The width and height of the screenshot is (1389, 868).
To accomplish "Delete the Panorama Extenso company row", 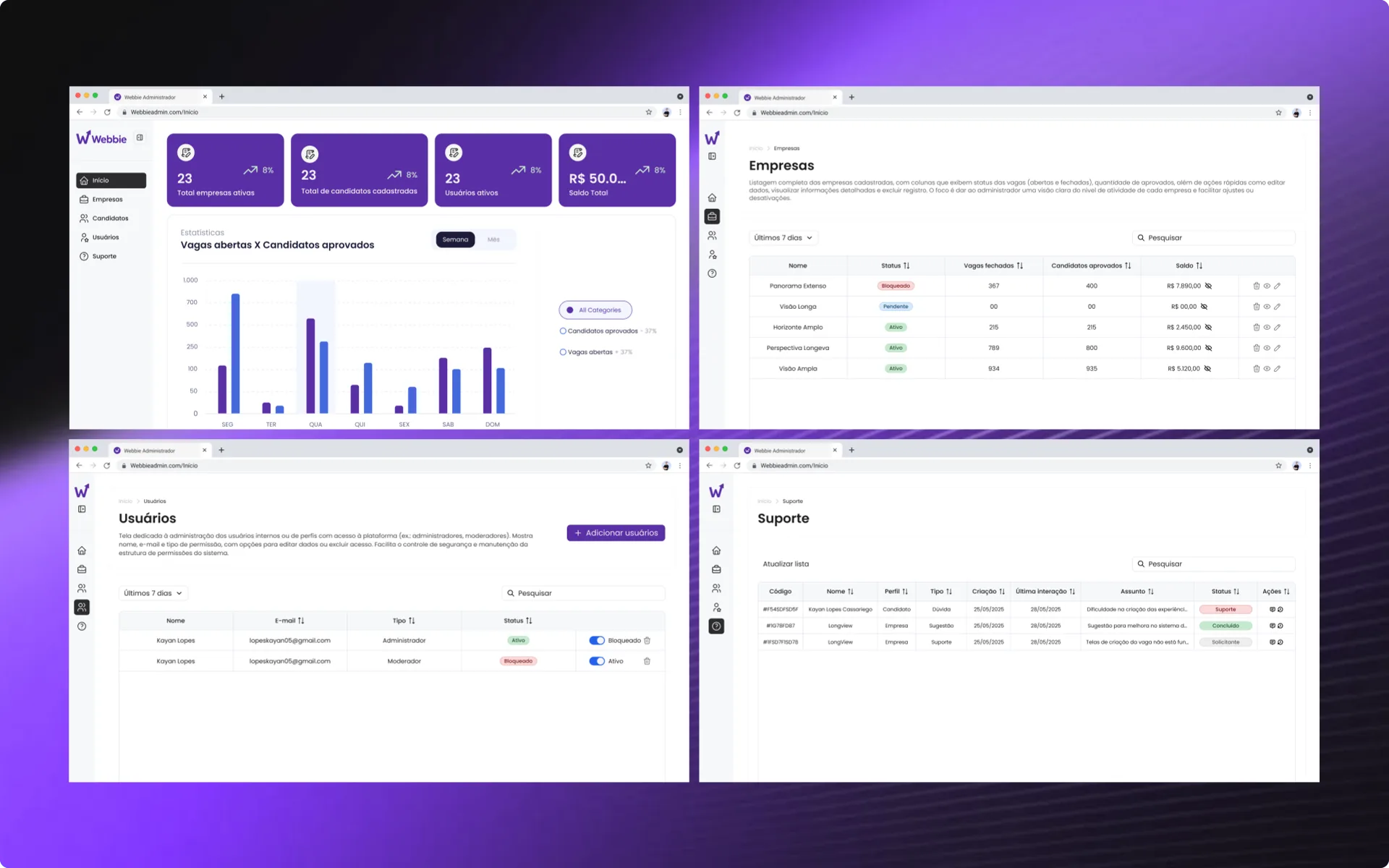I will point(1257,286).
